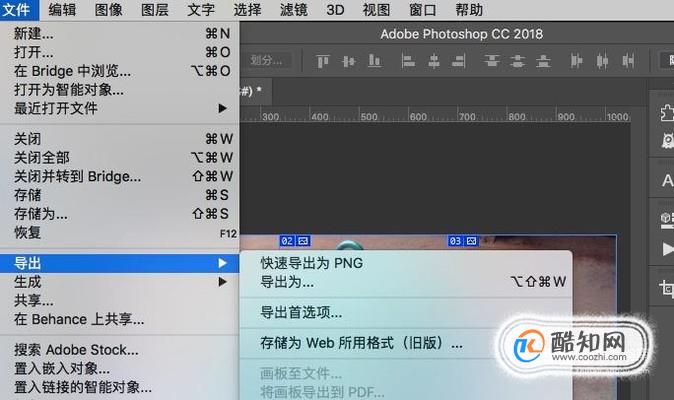The height and width of the screenshot is (400, 674).
Task: Select 打开为智能对象...
Action: [x=119, y=90]
